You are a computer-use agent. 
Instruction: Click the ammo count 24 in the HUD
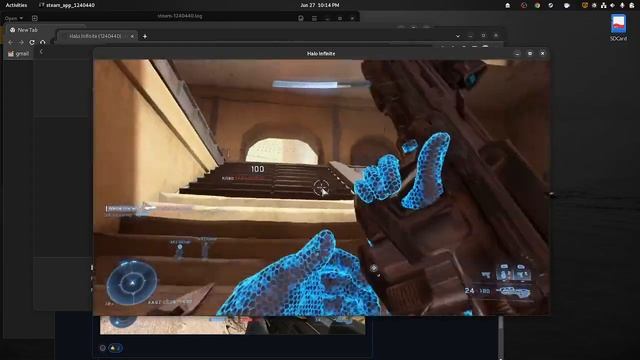click(469, 290)
